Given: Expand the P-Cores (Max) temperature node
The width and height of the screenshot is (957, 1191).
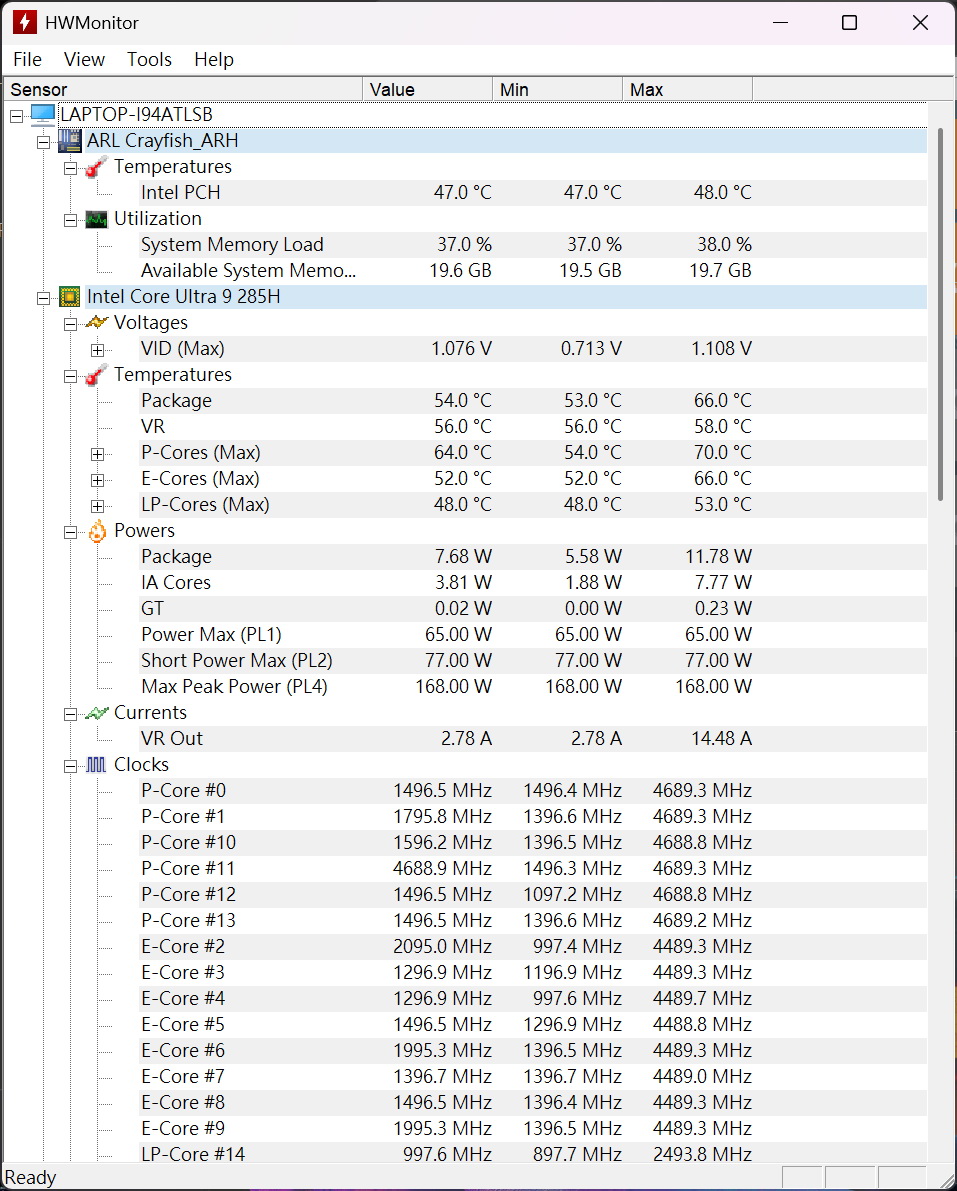Looking at the screenshot, I should coord(97,454).
